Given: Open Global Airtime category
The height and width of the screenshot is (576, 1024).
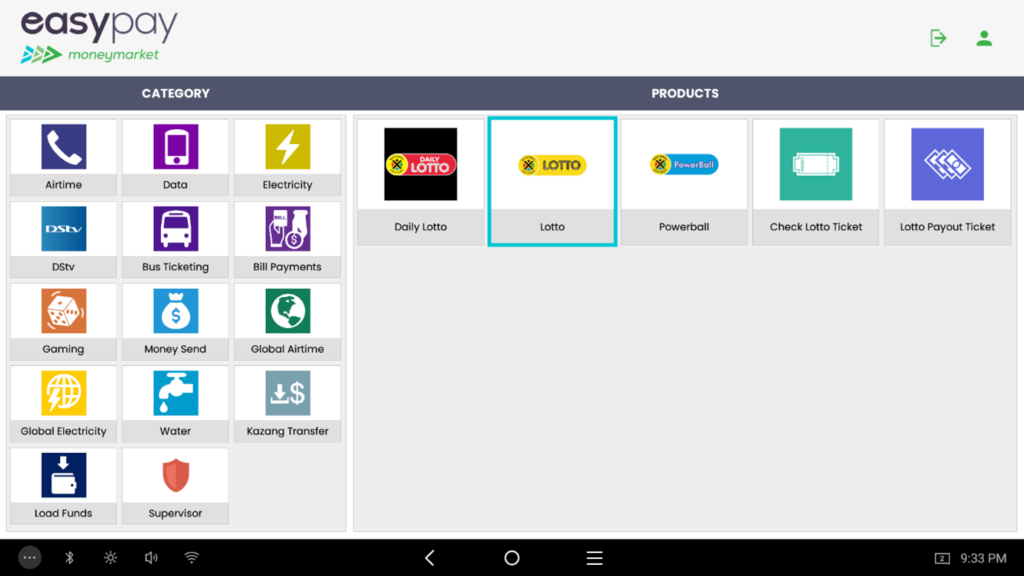Looking at the screenshot, I should coord(287,322).
